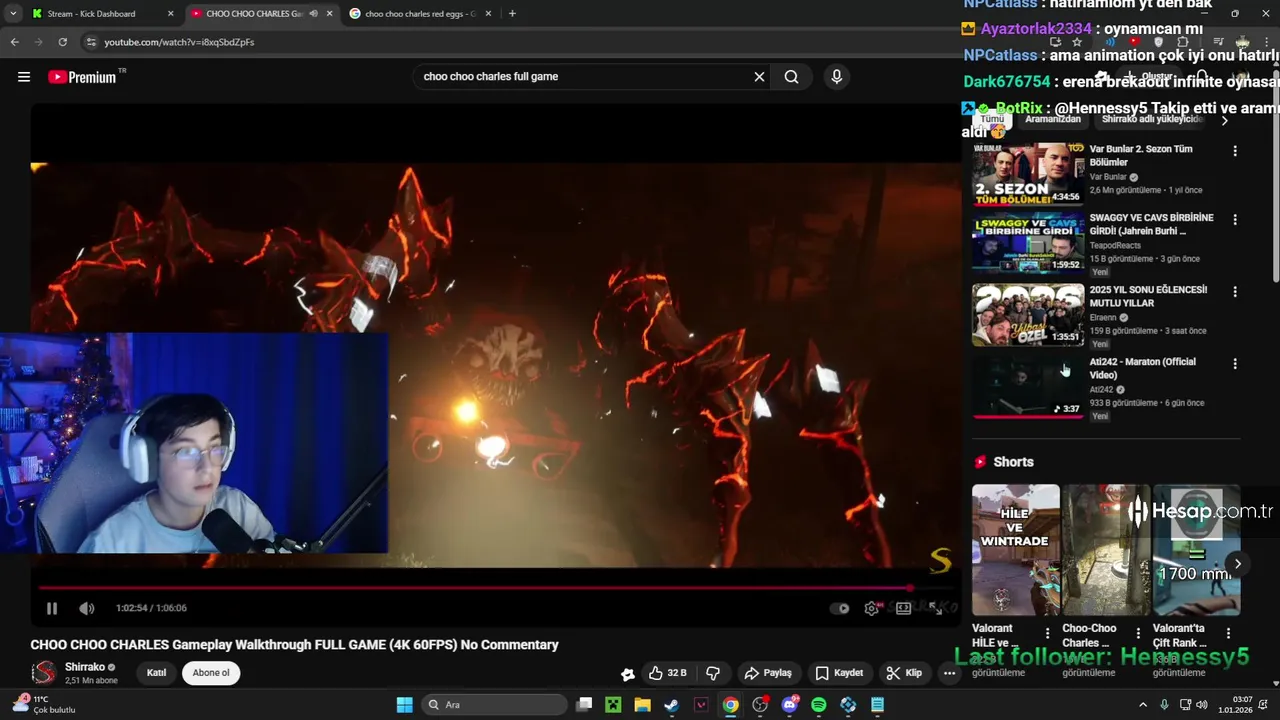Run search with magnifier button
Viewport: 1280px width, 720px height.
coord(791,77)
